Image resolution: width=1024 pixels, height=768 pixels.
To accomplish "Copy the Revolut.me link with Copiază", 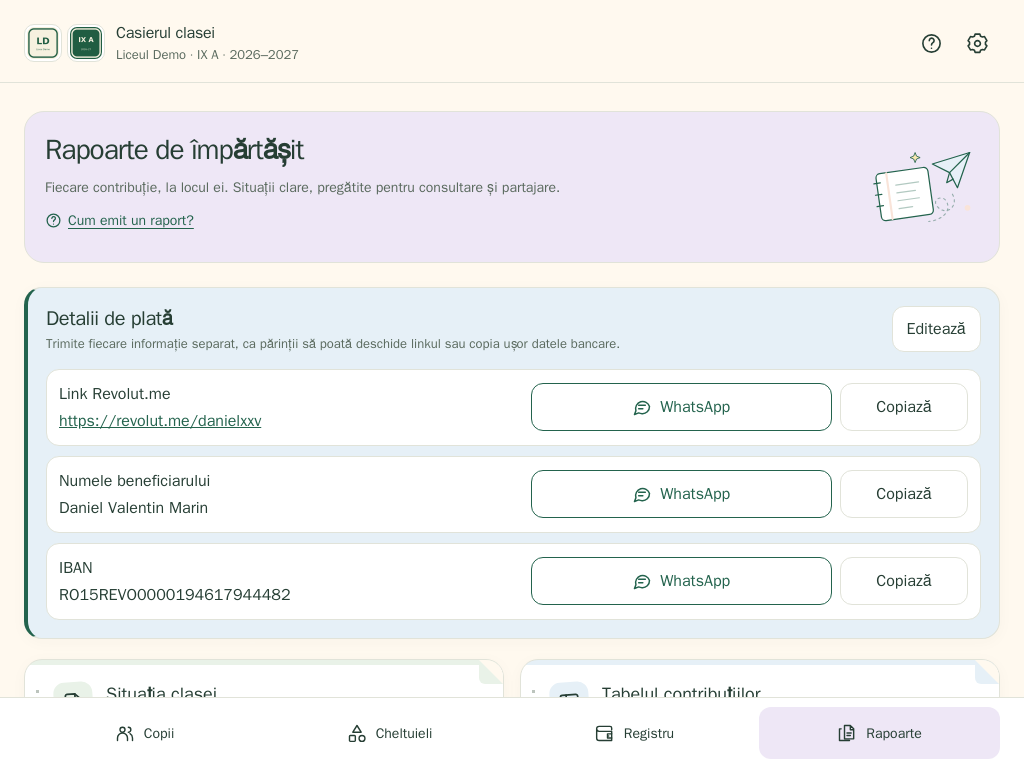I will (x=903, y=407).
